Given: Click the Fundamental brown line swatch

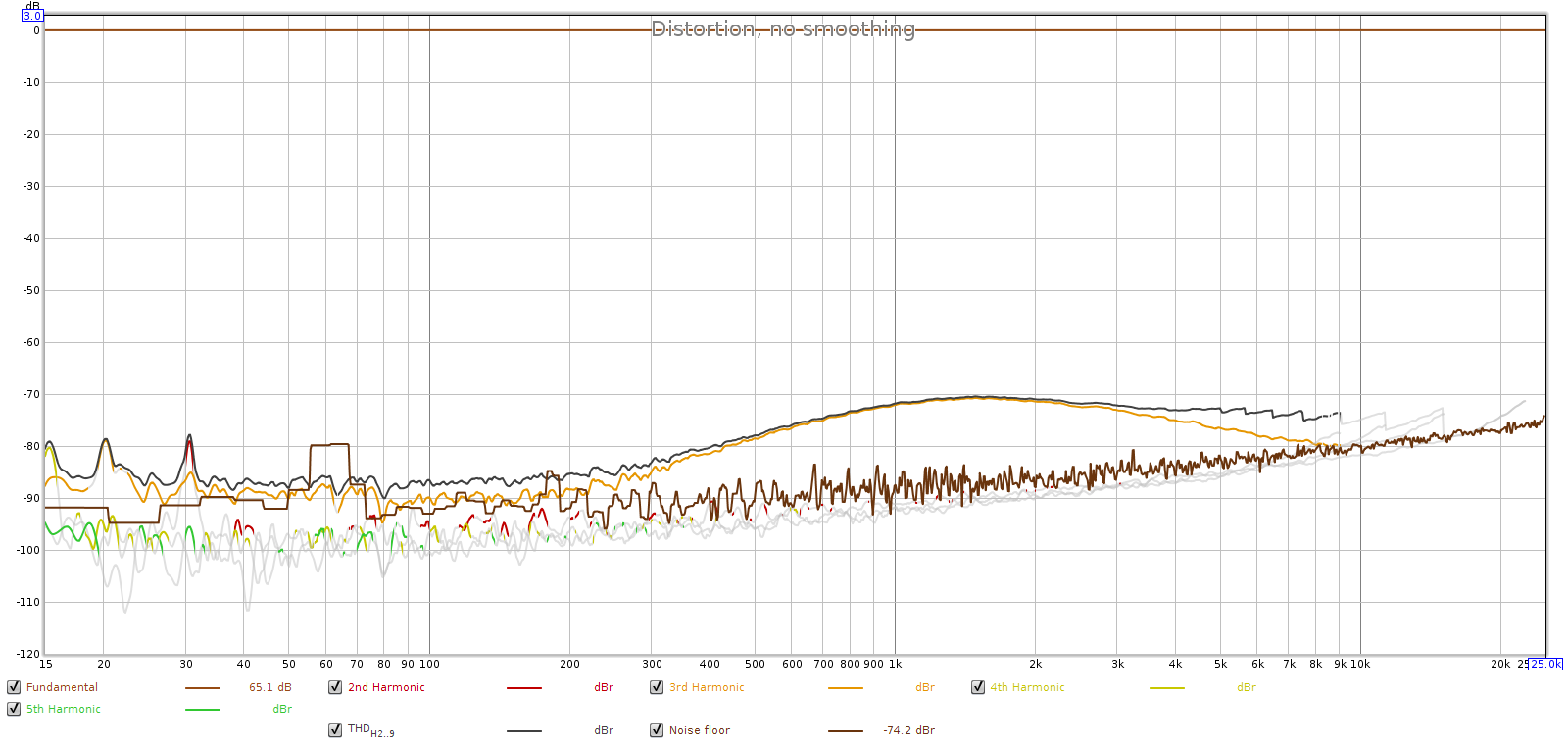Looking at the screenshot, I should 203,688.
